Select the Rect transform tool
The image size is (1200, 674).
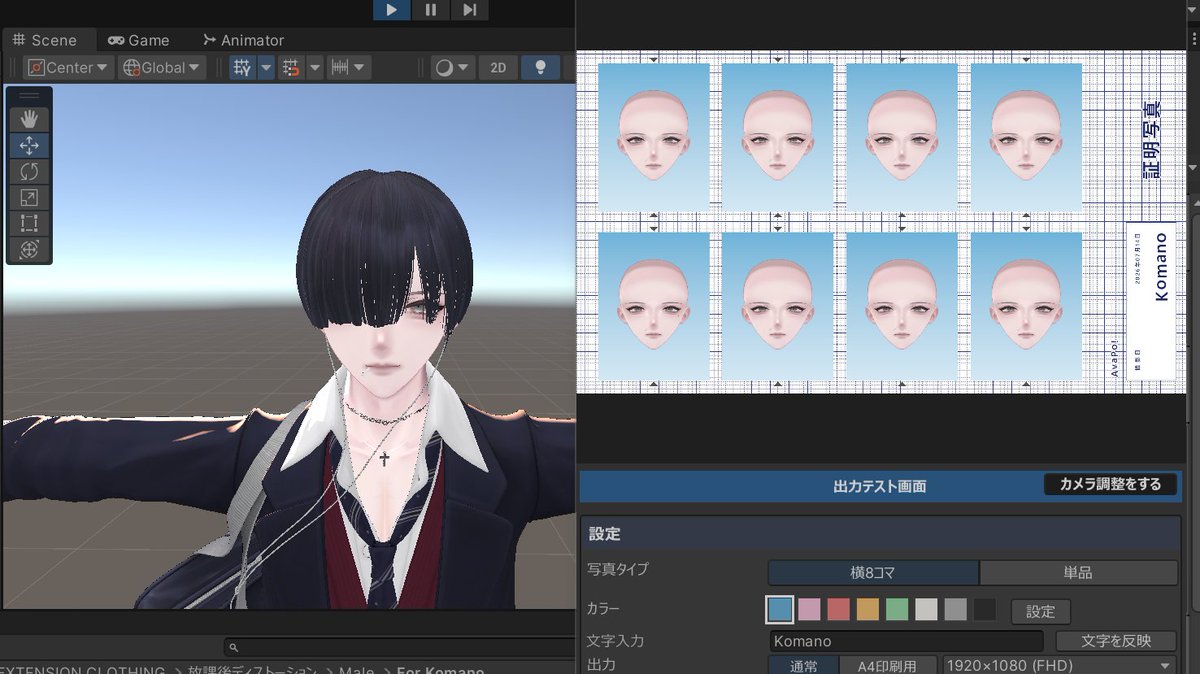click(29, 223)
